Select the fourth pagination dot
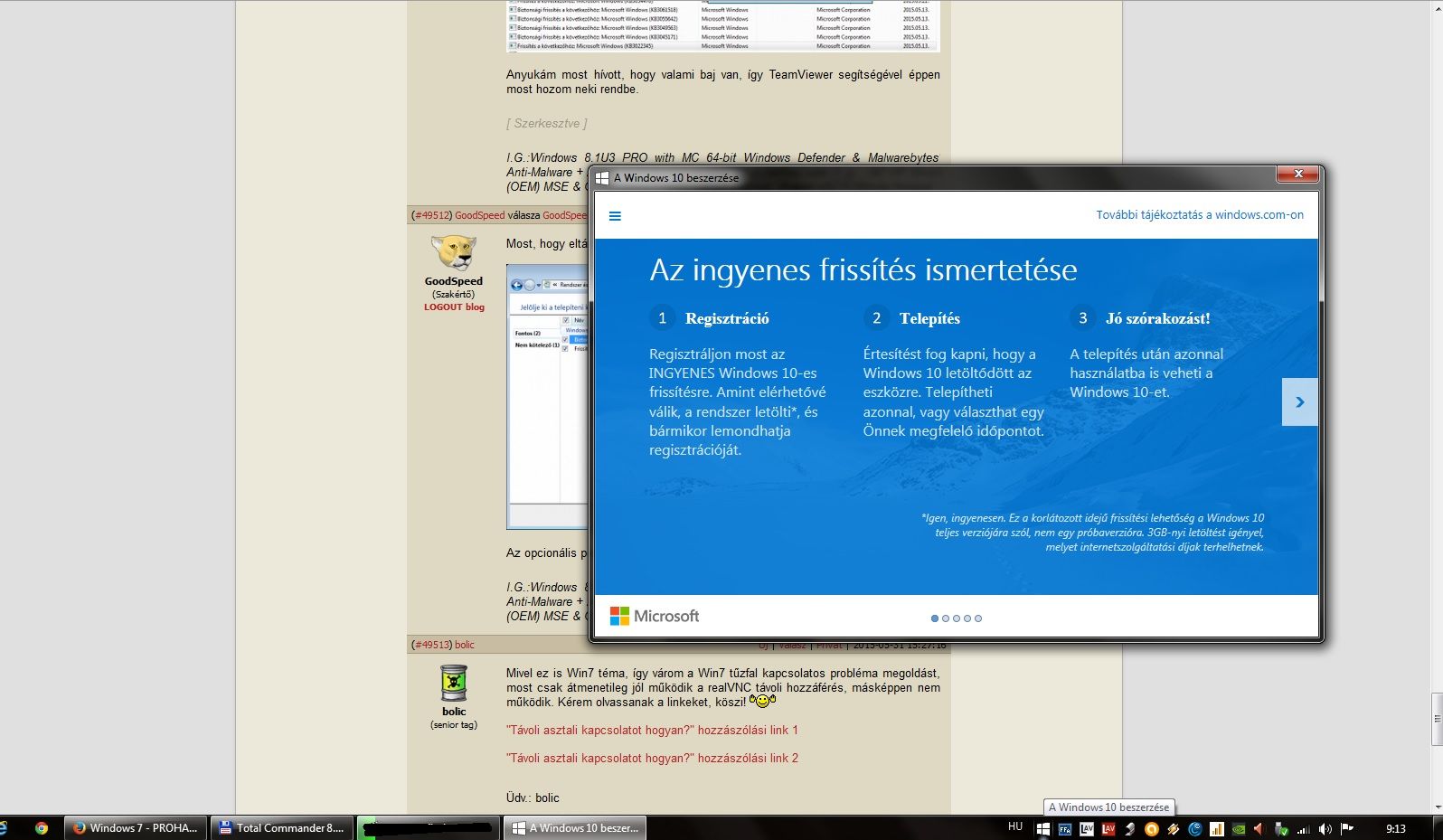 pyautogui.click(x=967, y=618)
